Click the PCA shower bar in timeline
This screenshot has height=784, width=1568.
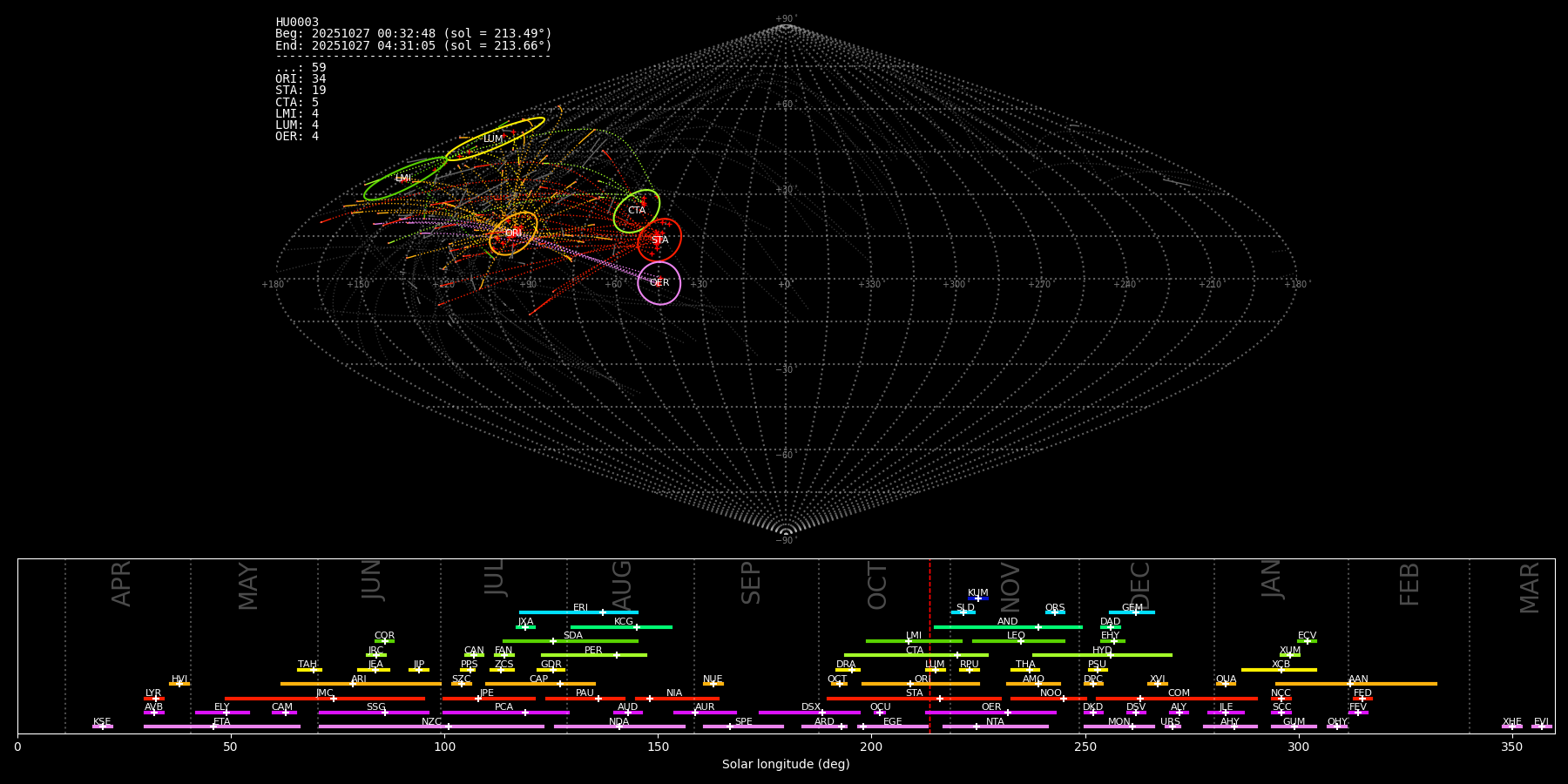coord(505,713)
